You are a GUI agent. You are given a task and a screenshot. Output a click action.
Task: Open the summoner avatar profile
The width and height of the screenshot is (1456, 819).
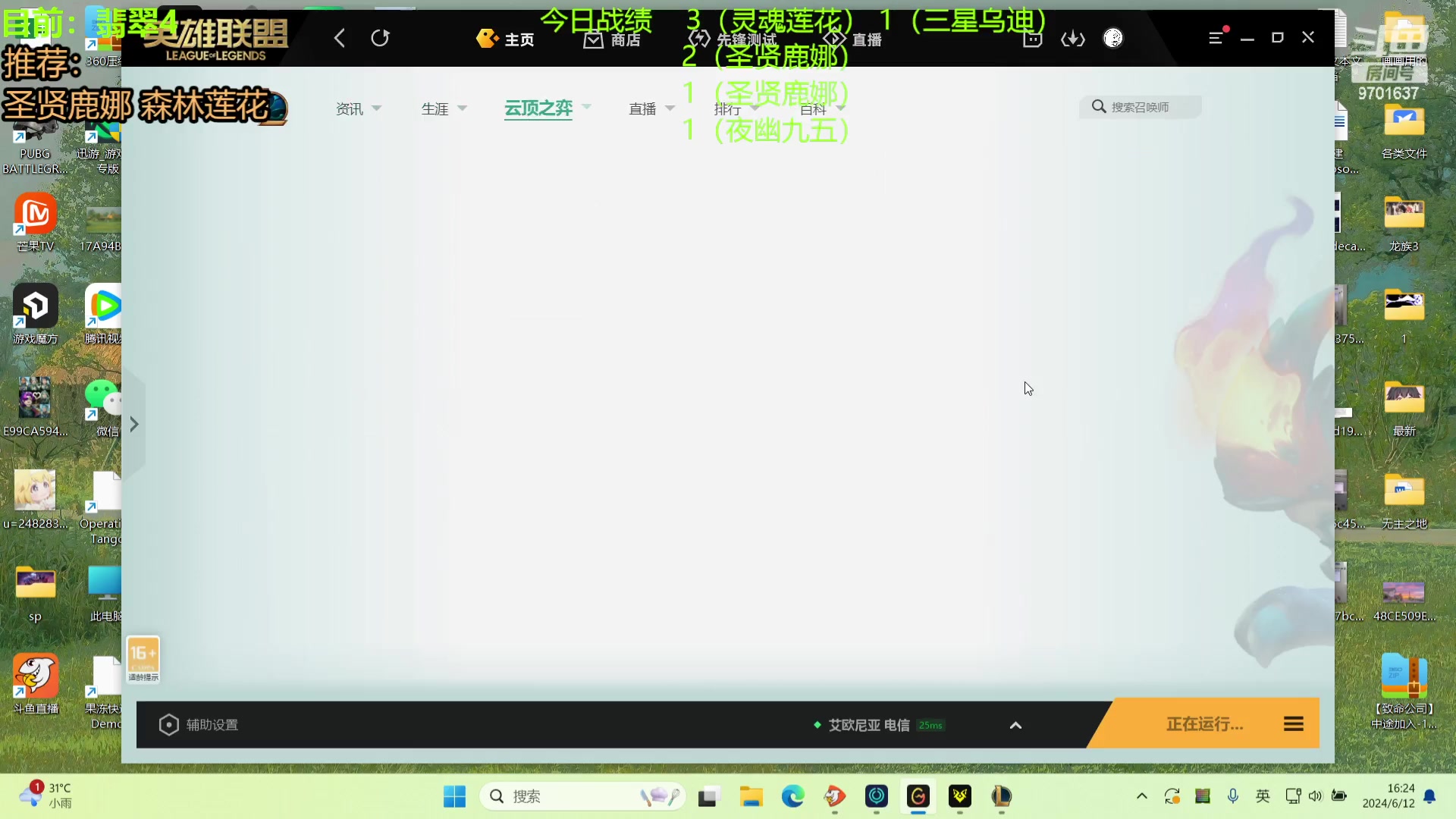coord(1112,38)
